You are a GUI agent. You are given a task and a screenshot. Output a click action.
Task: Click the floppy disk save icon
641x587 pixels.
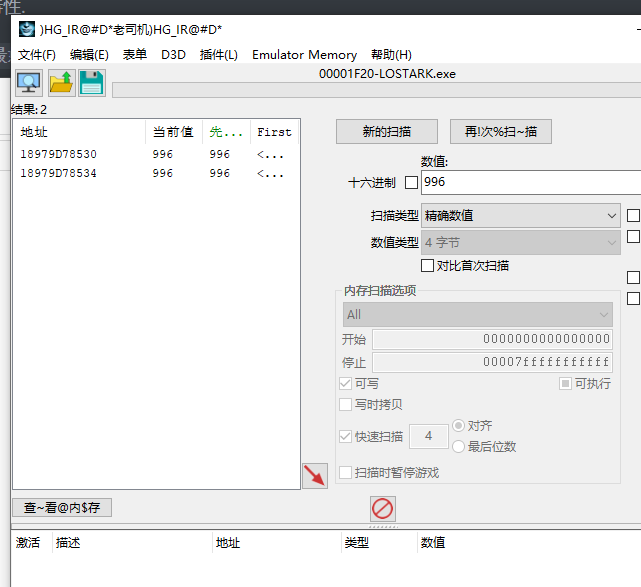click(x=92, y=83)
